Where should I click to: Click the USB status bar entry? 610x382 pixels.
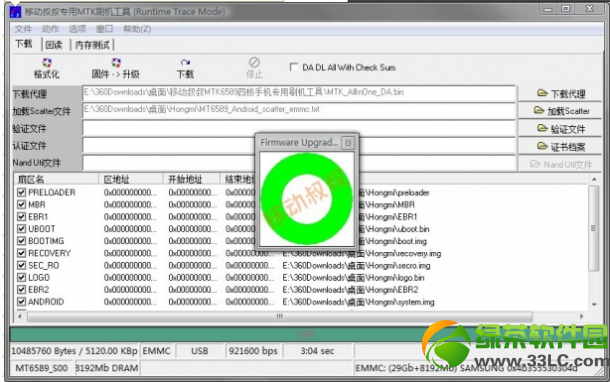click(x=200, y=351)
